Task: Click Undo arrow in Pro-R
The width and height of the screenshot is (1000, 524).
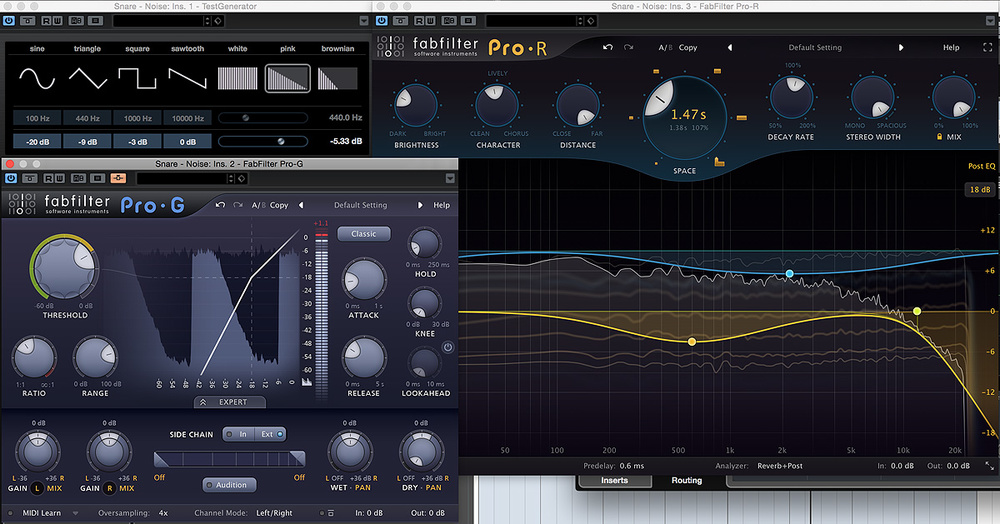Action: click(608, 47)
